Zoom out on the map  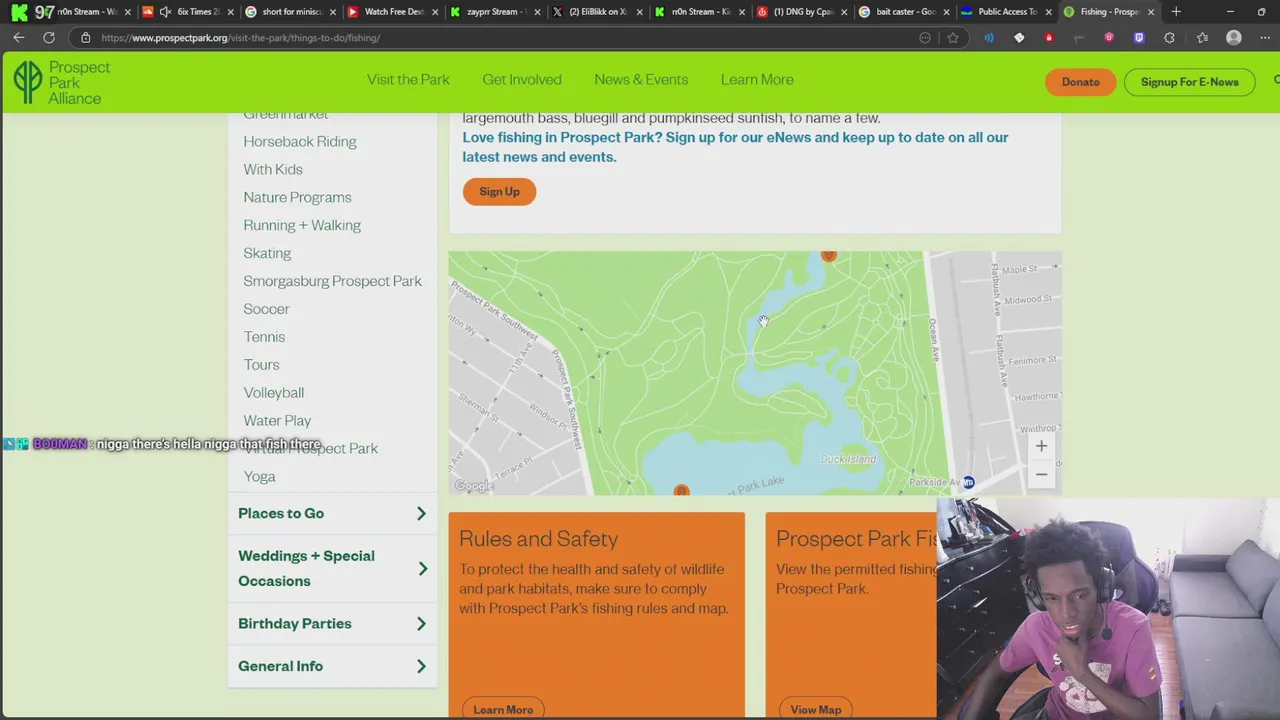click(1041, 474)
